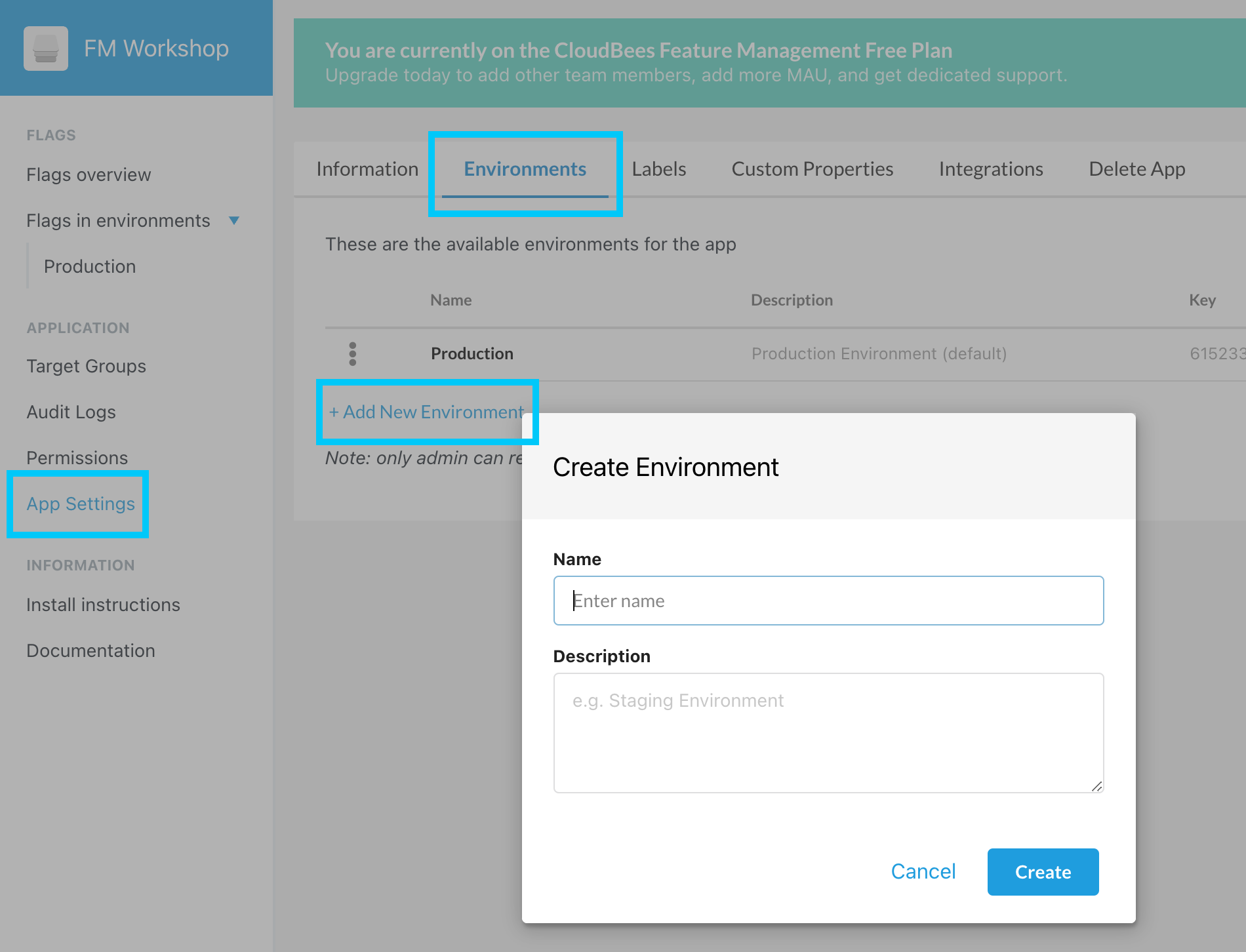Click the FM Workshop app icon
This screenshot has height=952, width=1246.
[45, 49]
